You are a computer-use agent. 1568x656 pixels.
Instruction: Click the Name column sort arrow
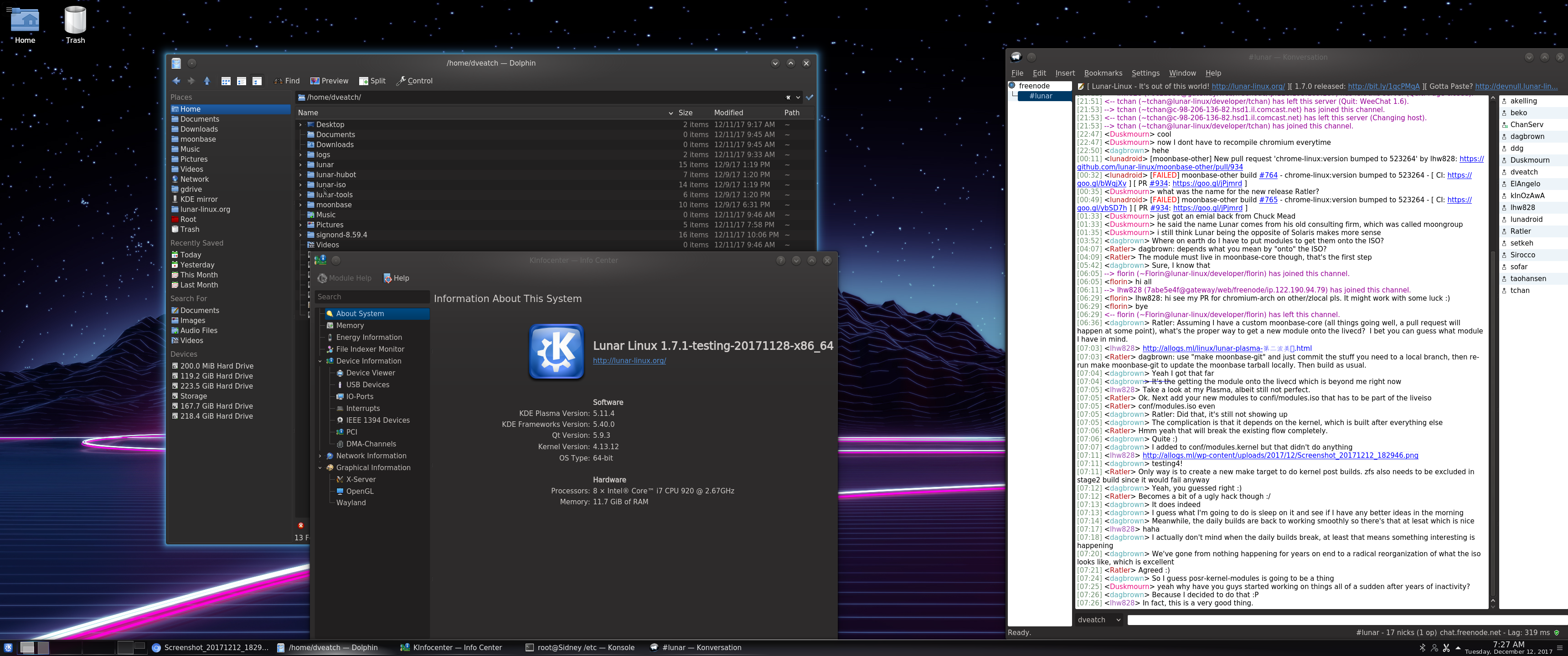point(670,113)
